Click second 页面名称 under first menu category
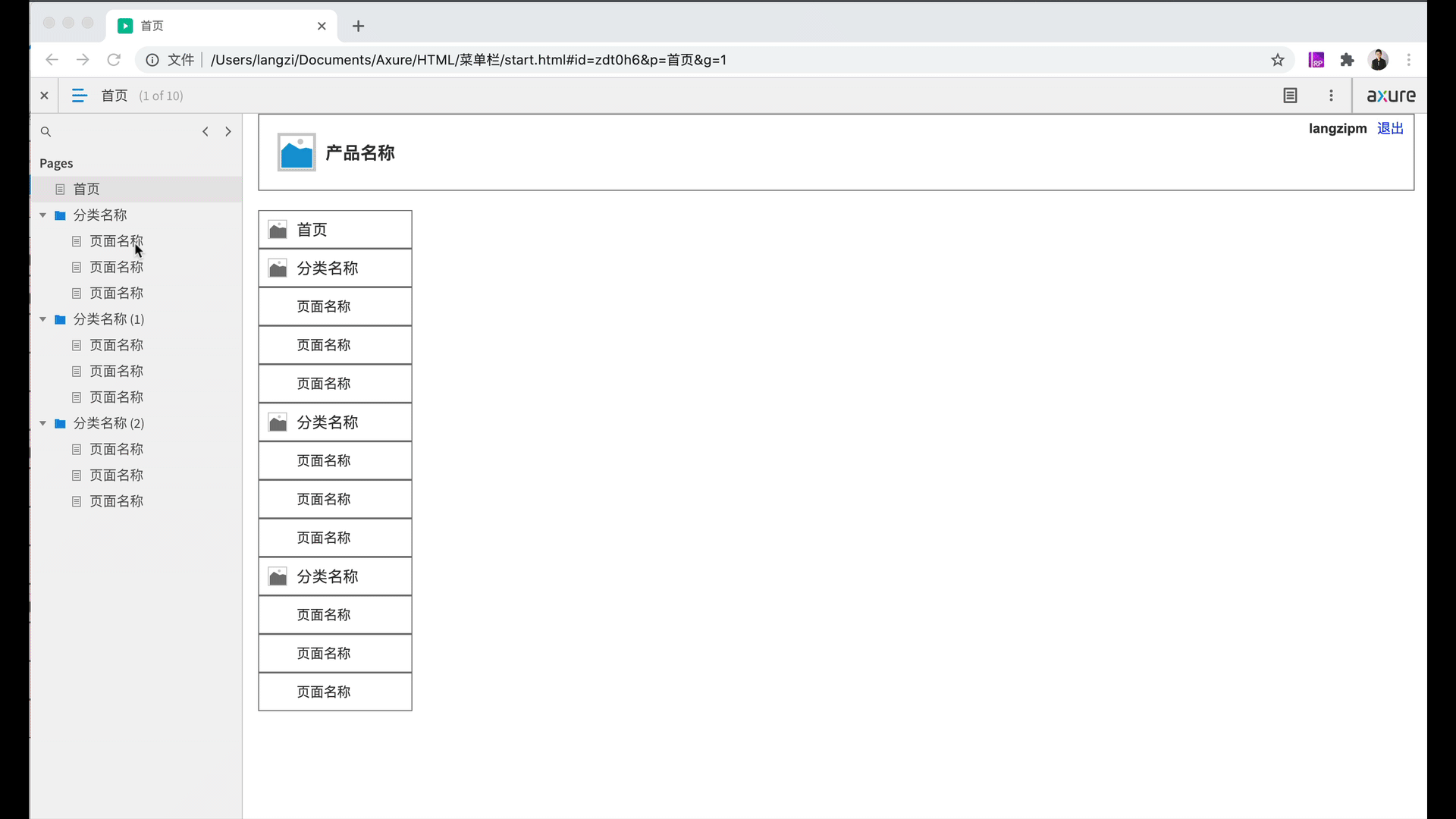The width and height of the screenshot is (1456, 819). pyautogui.click(x=335, y=345)
